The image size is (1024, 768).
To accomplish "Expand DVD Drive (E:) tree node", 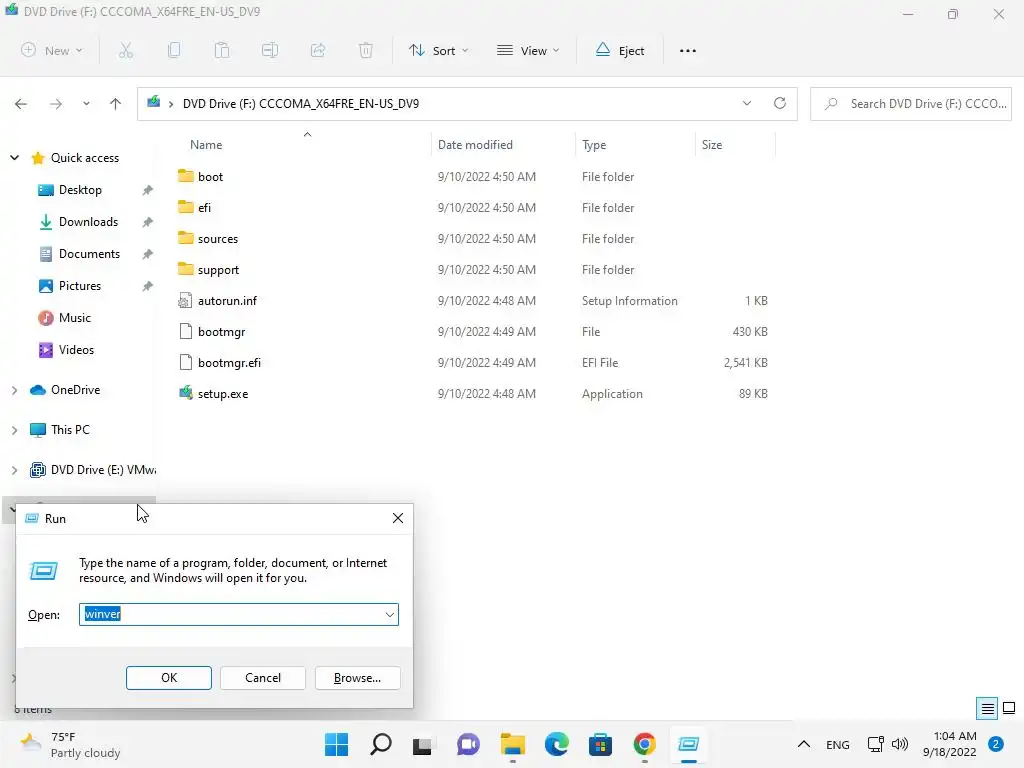I will tap(14, 470).
